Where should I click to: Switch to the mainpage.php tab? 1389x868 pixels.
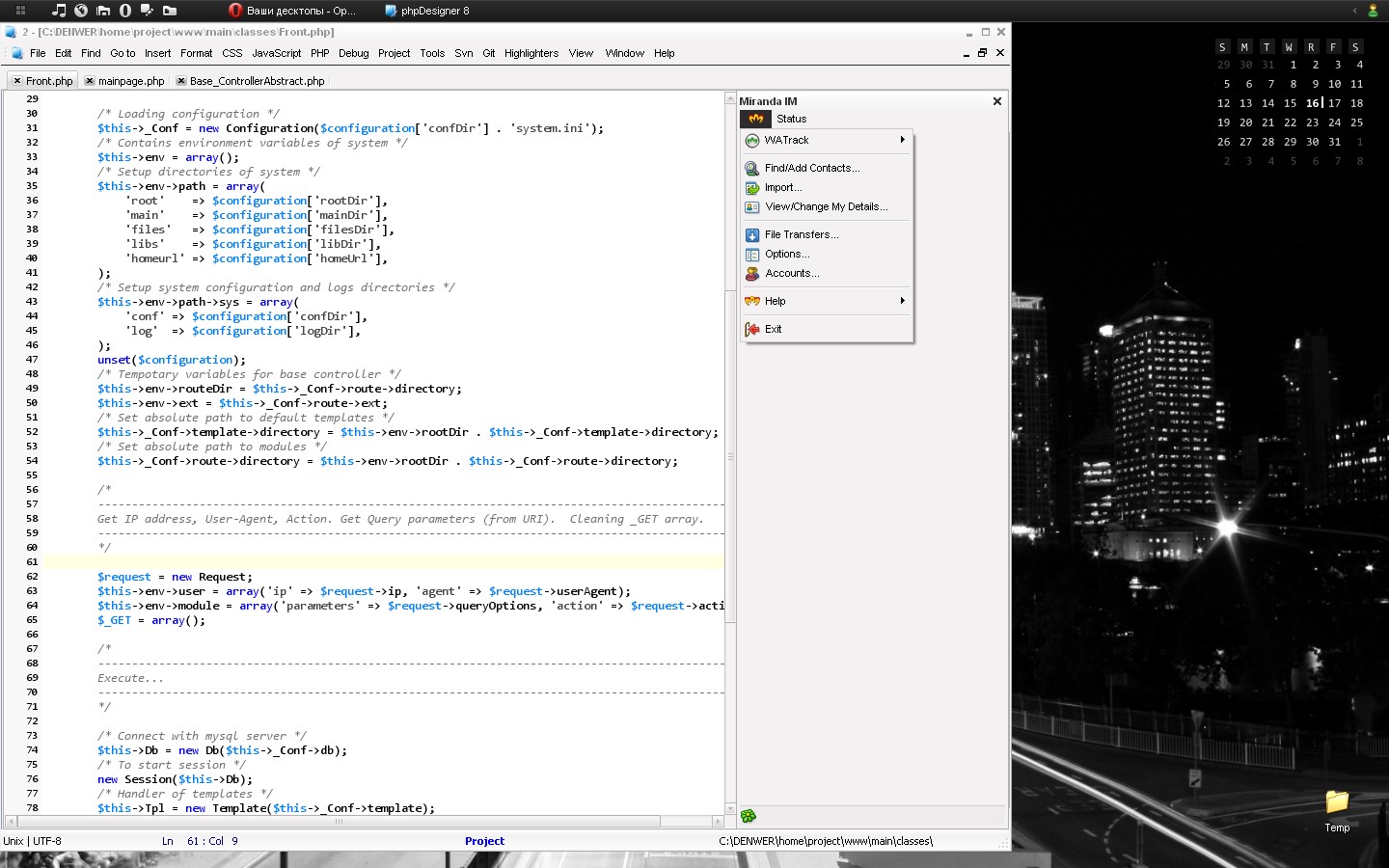pos(131,81)
